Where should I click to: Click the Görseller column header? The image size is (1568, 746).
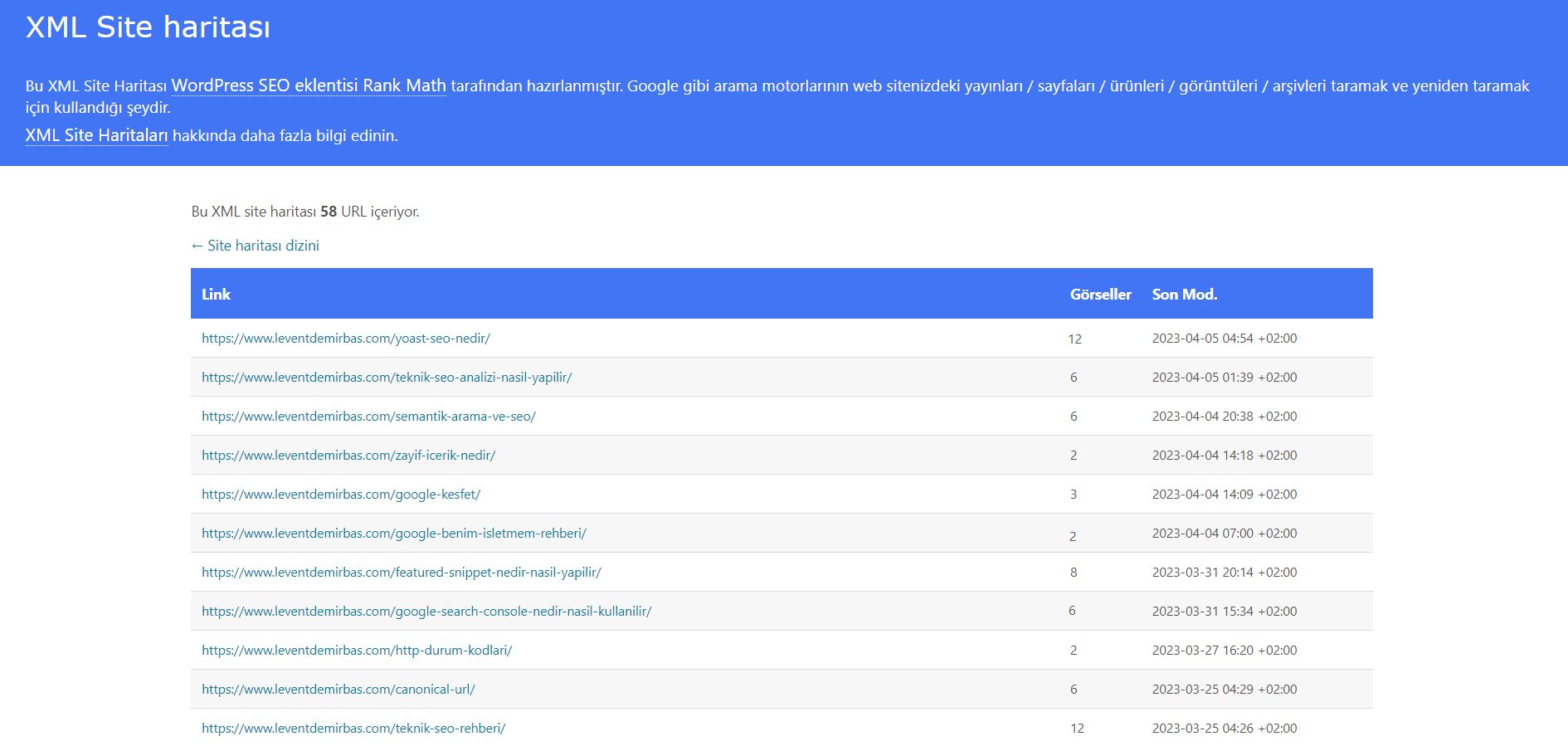coord(1100,295)
